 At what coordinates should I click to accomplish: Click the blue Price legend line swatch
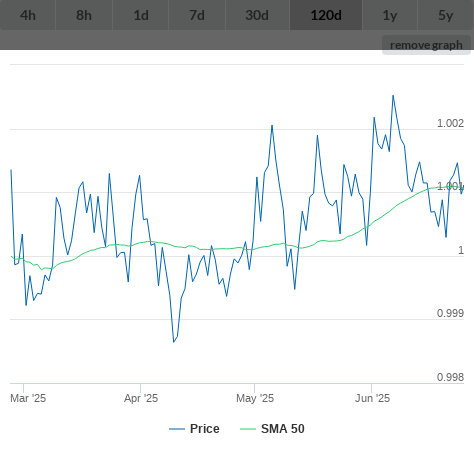point(177,429)
